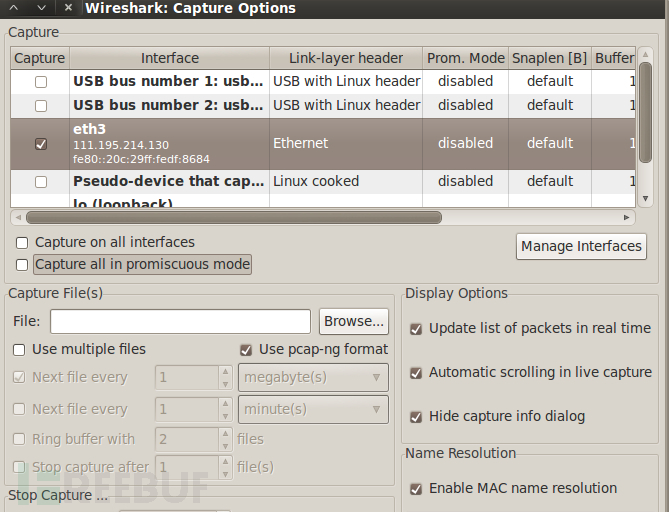The width and height of the screenshot is (669, 512).
Task: Tick the Pseudo-device capture checkbox
Action: (41, 182)
